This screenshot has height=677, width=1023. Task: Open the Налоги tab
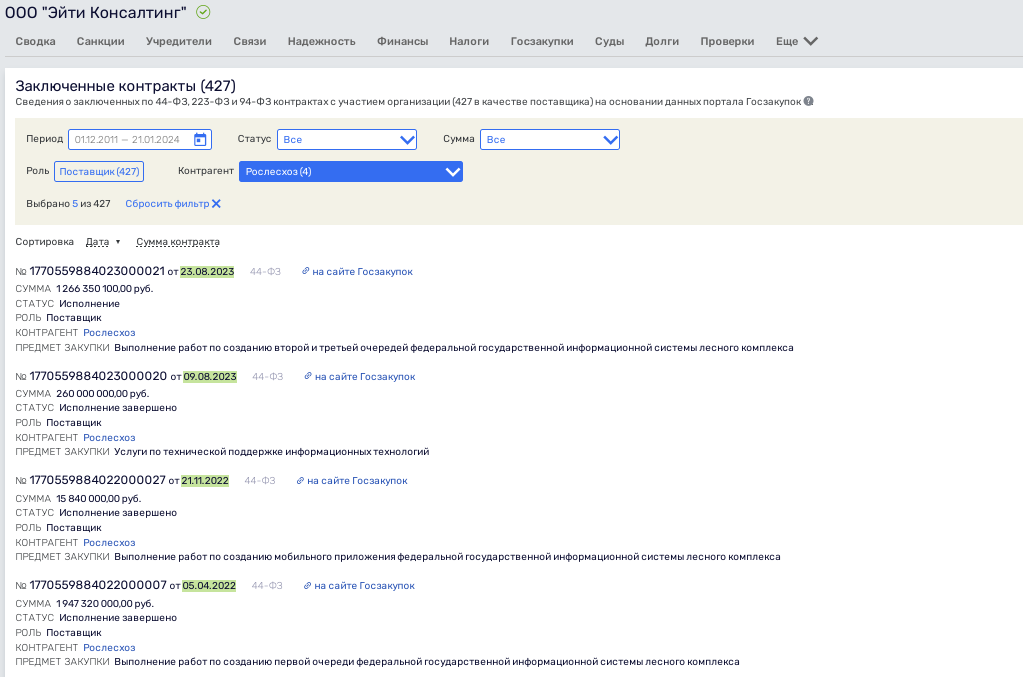click(469, 41)
